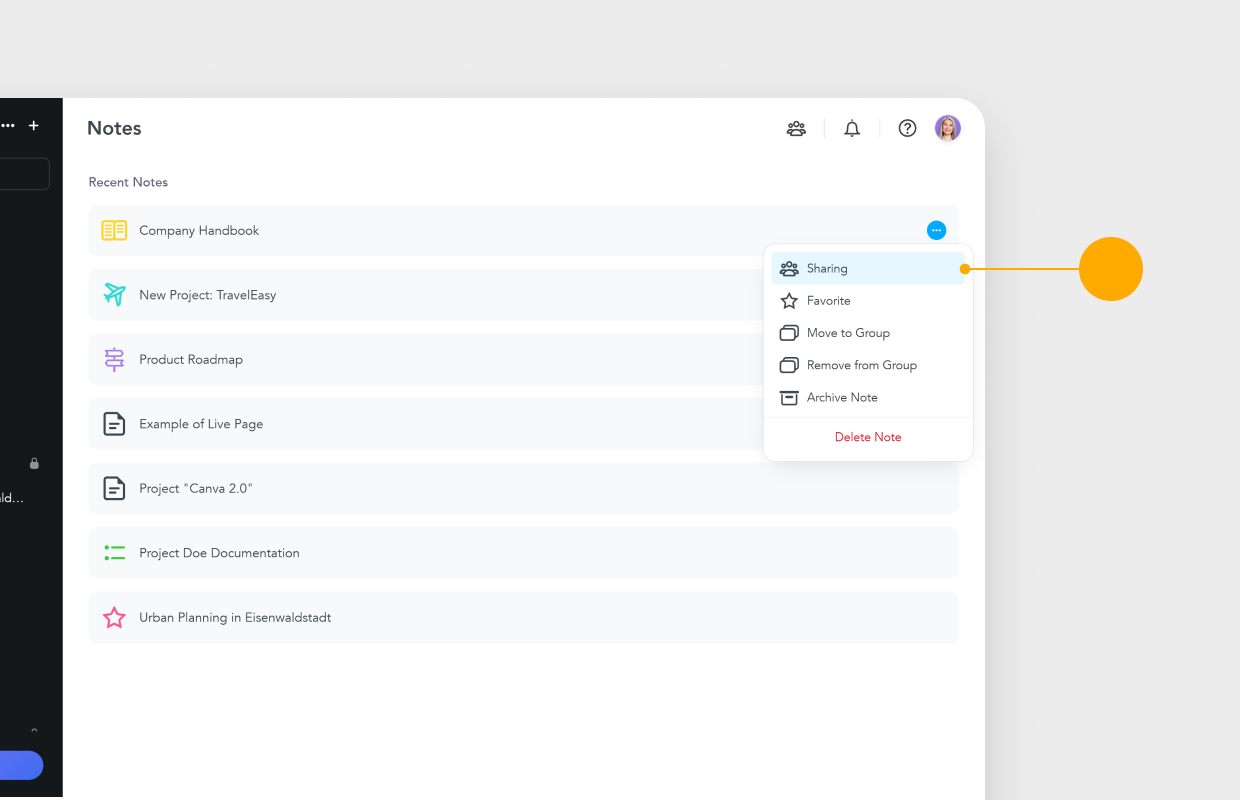Open the help question mark icon

(907, 128)
